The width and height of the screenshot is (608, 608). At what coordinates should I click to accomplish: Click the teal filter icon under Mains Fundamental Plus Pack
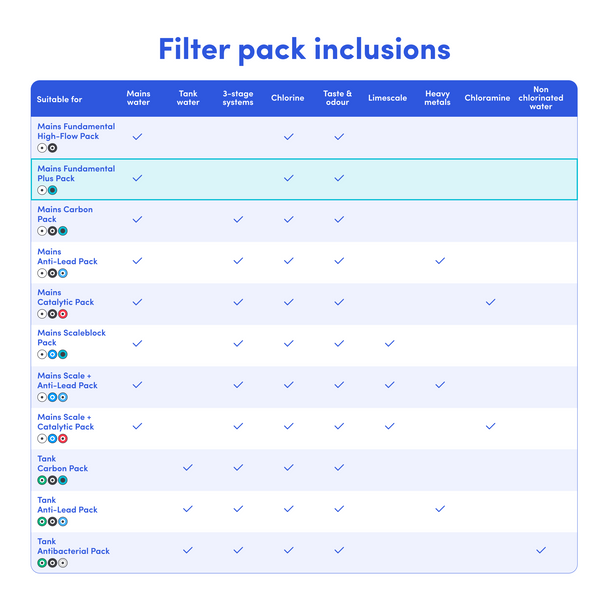pos(52,190)
